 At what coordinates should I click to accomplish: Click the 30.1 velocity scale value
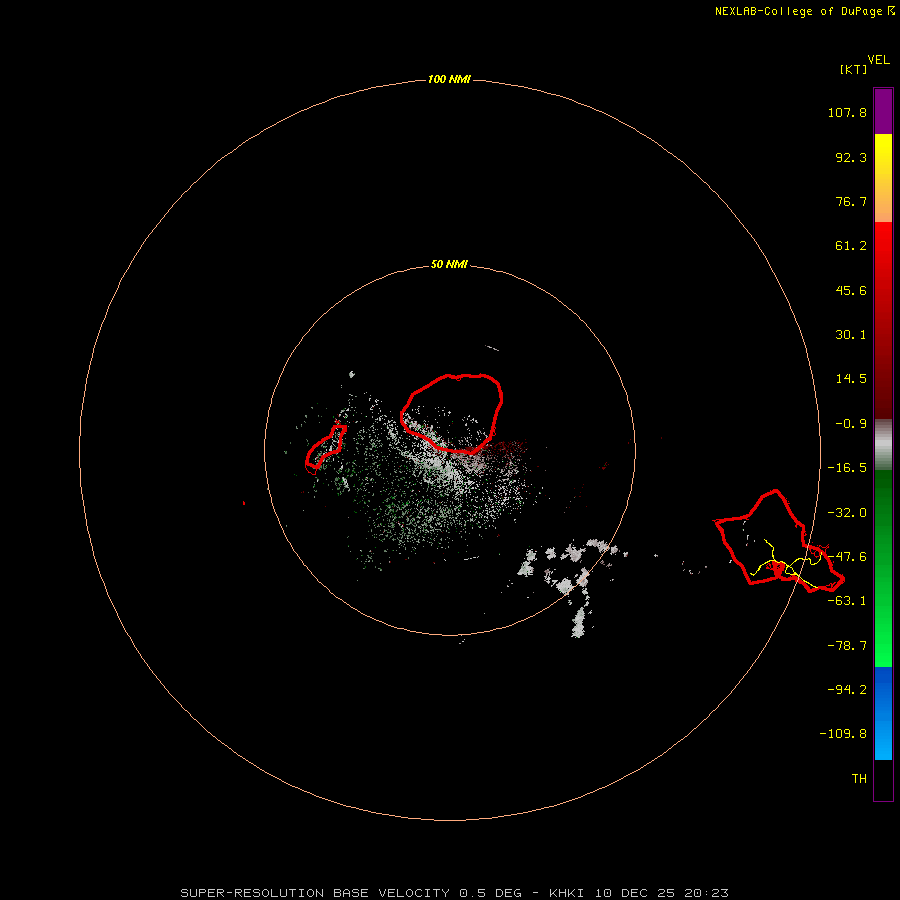click(851, 335)
